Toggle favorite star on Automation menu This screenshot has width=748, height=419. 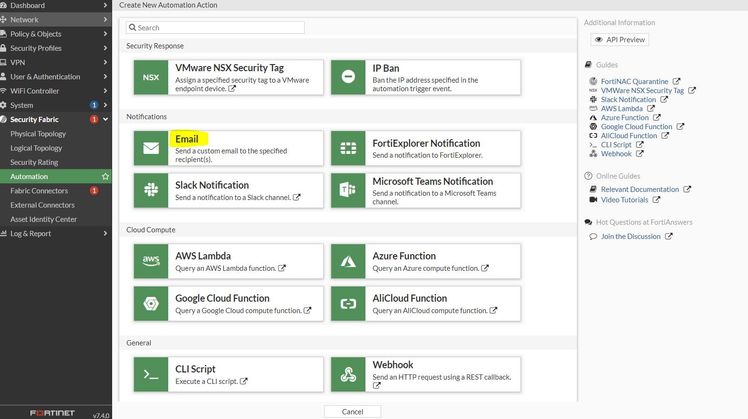(x=105, y=176)
